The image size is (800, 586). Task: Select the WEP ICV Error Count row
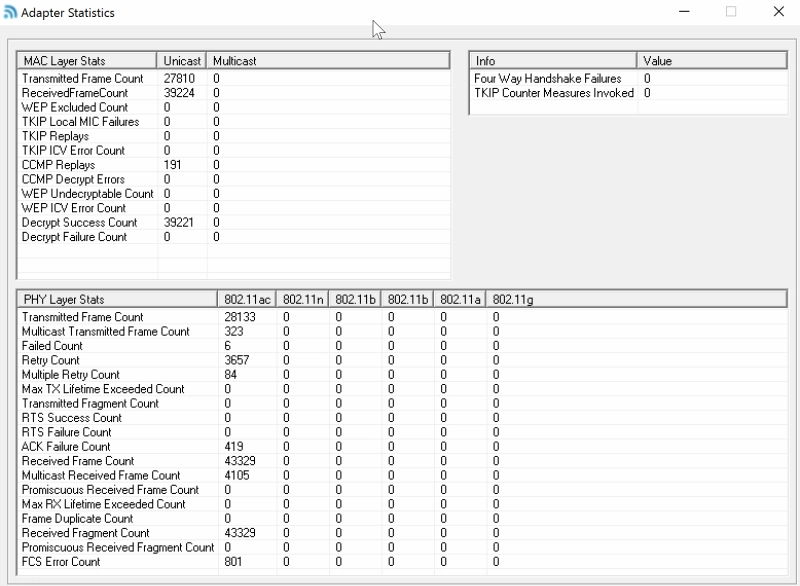tap(234, 208)
